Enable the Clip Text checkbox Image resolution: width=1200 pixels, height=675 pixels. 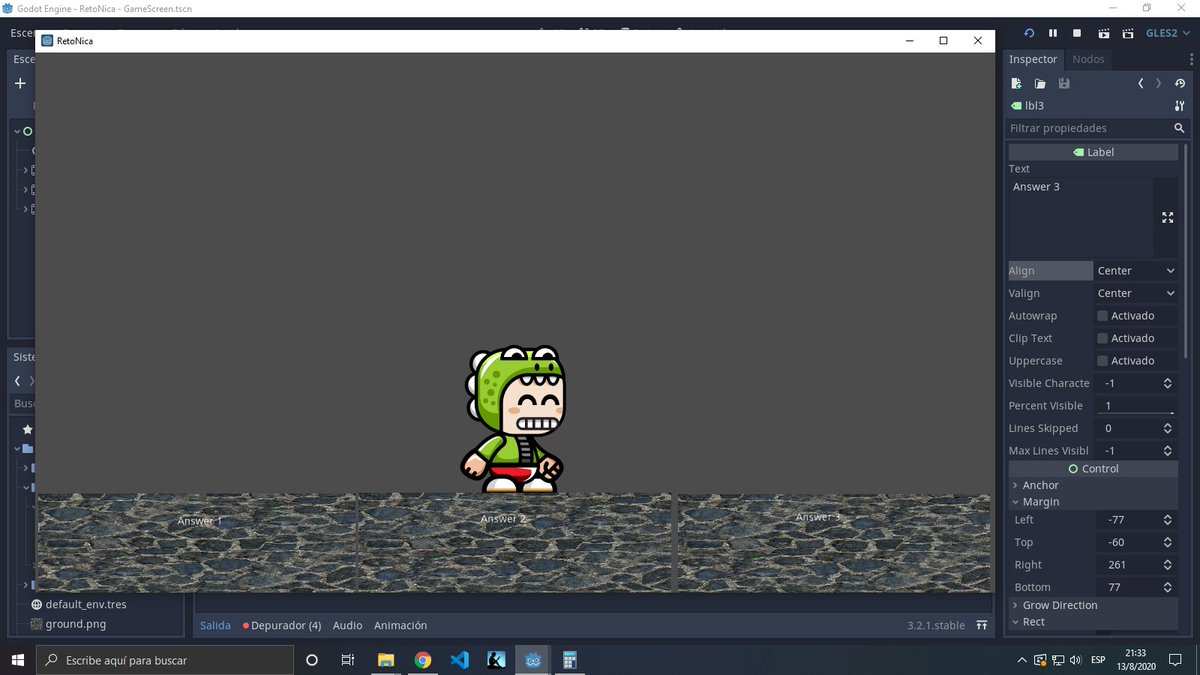point(1103,338)
